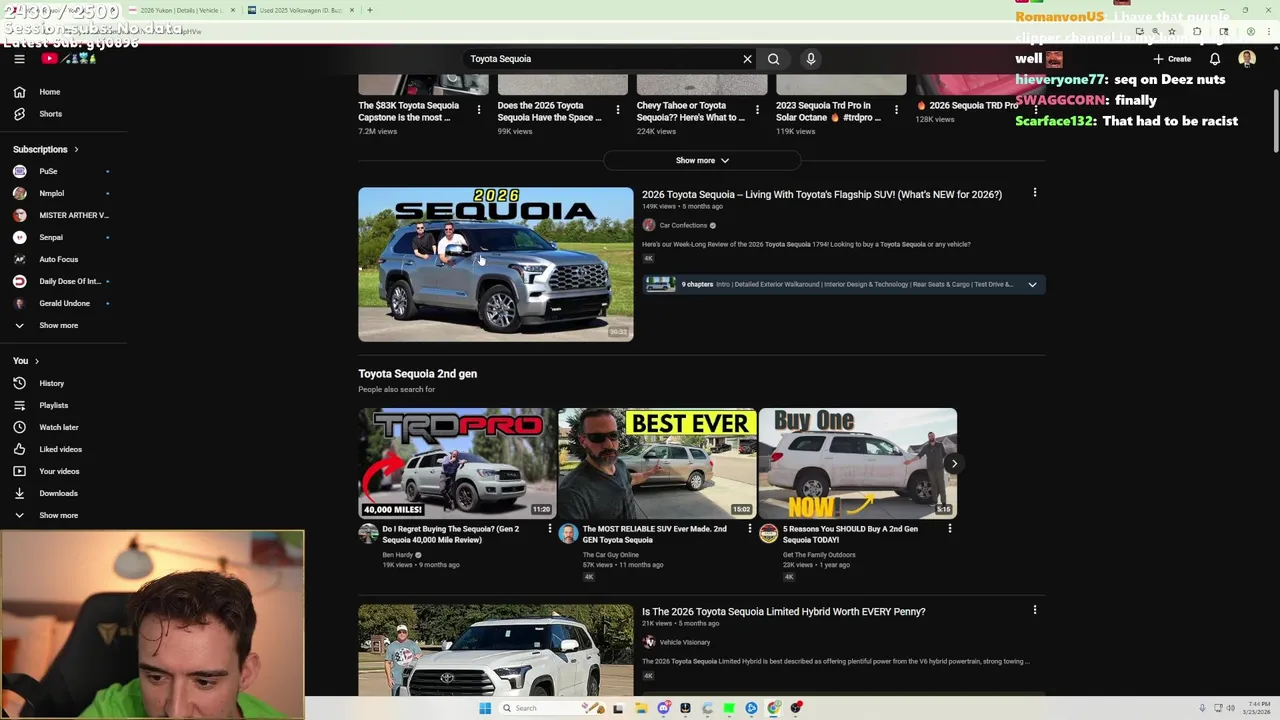
Task: Expand the 9 chapters dropdown
Action: click(x=1032, y=284)
